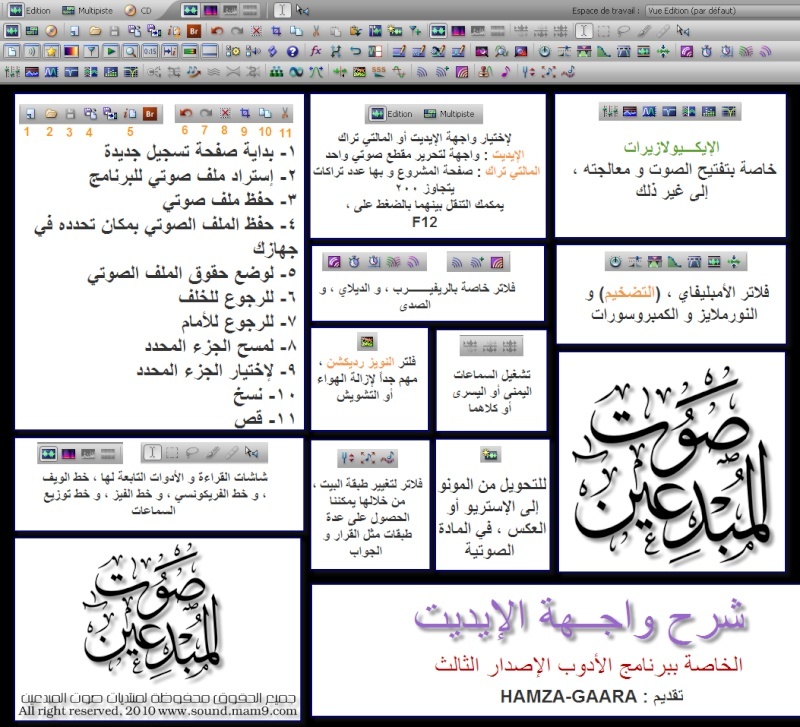
Task: Click the New file icon in toolbar
Action: click(74, 31)
